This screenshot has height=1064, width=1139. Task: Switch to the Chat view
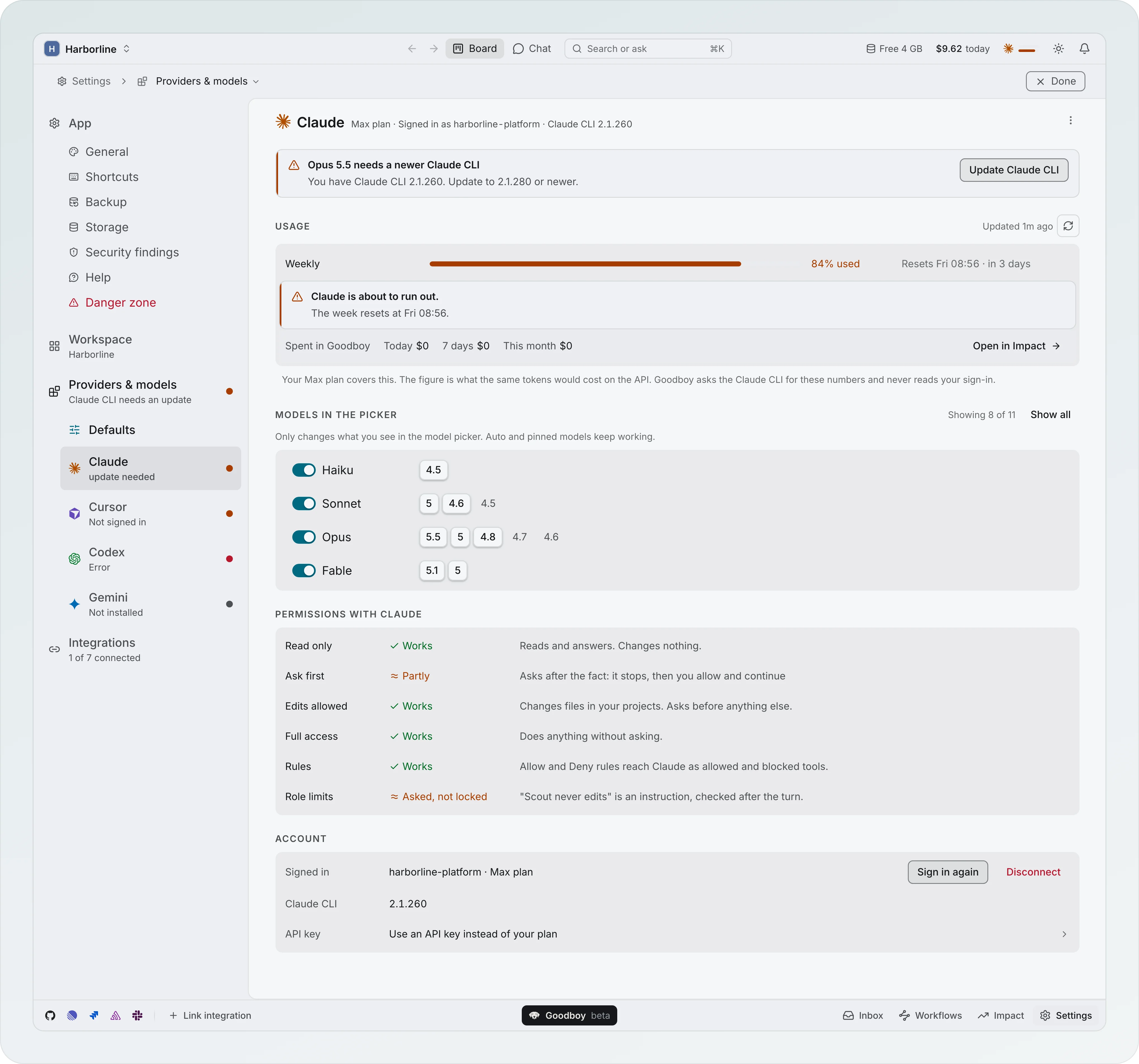click(532, 49)
